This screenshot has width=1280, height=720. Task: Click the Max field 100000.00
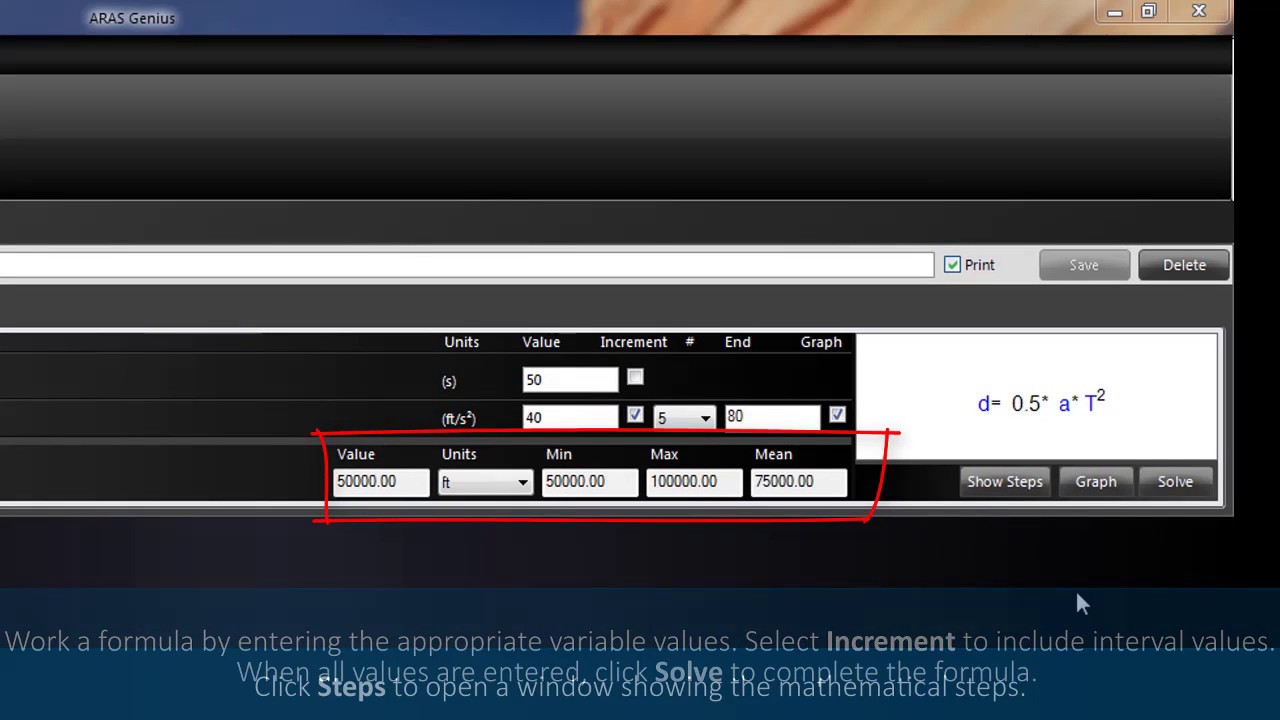click(x=694, y=482)
